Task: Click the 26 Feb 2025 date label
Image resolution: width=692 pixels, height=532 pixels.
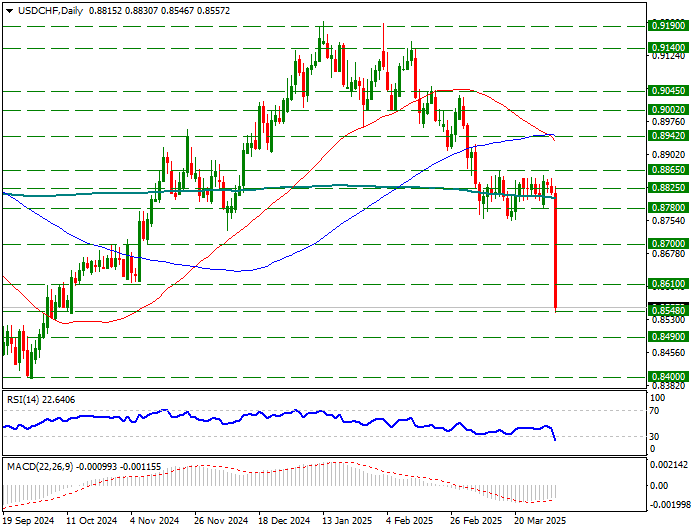Action: tap(477, 521)
